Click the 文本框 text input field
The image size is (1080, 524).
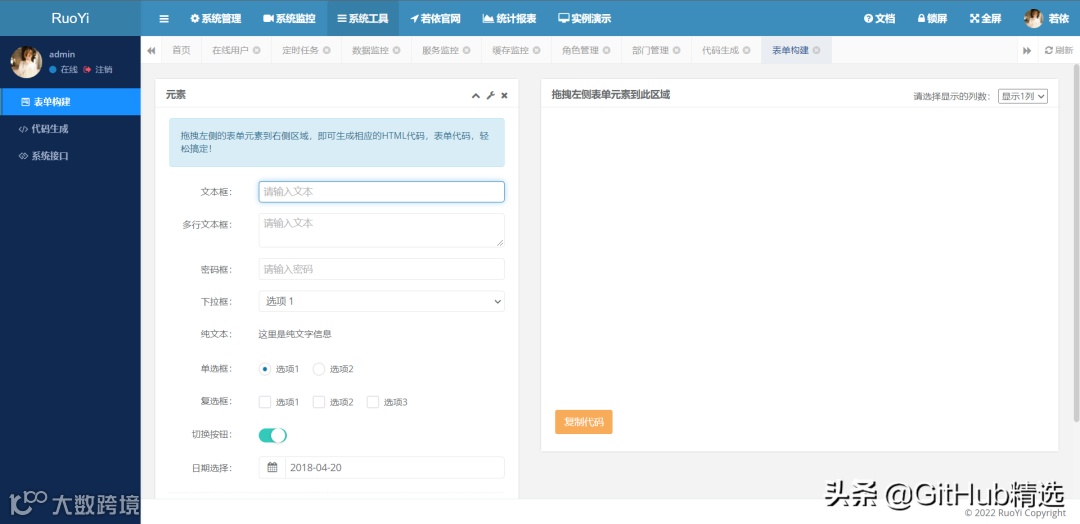[382, 191]
